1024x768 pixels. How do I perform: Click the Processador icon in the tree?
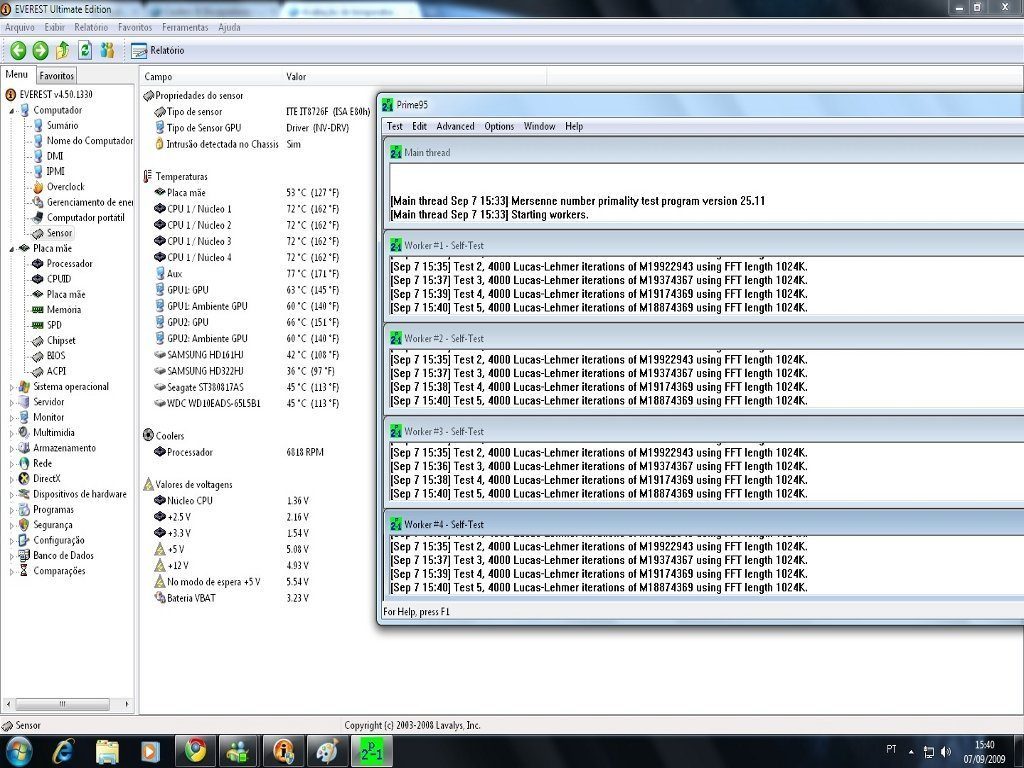coord(38,264)
